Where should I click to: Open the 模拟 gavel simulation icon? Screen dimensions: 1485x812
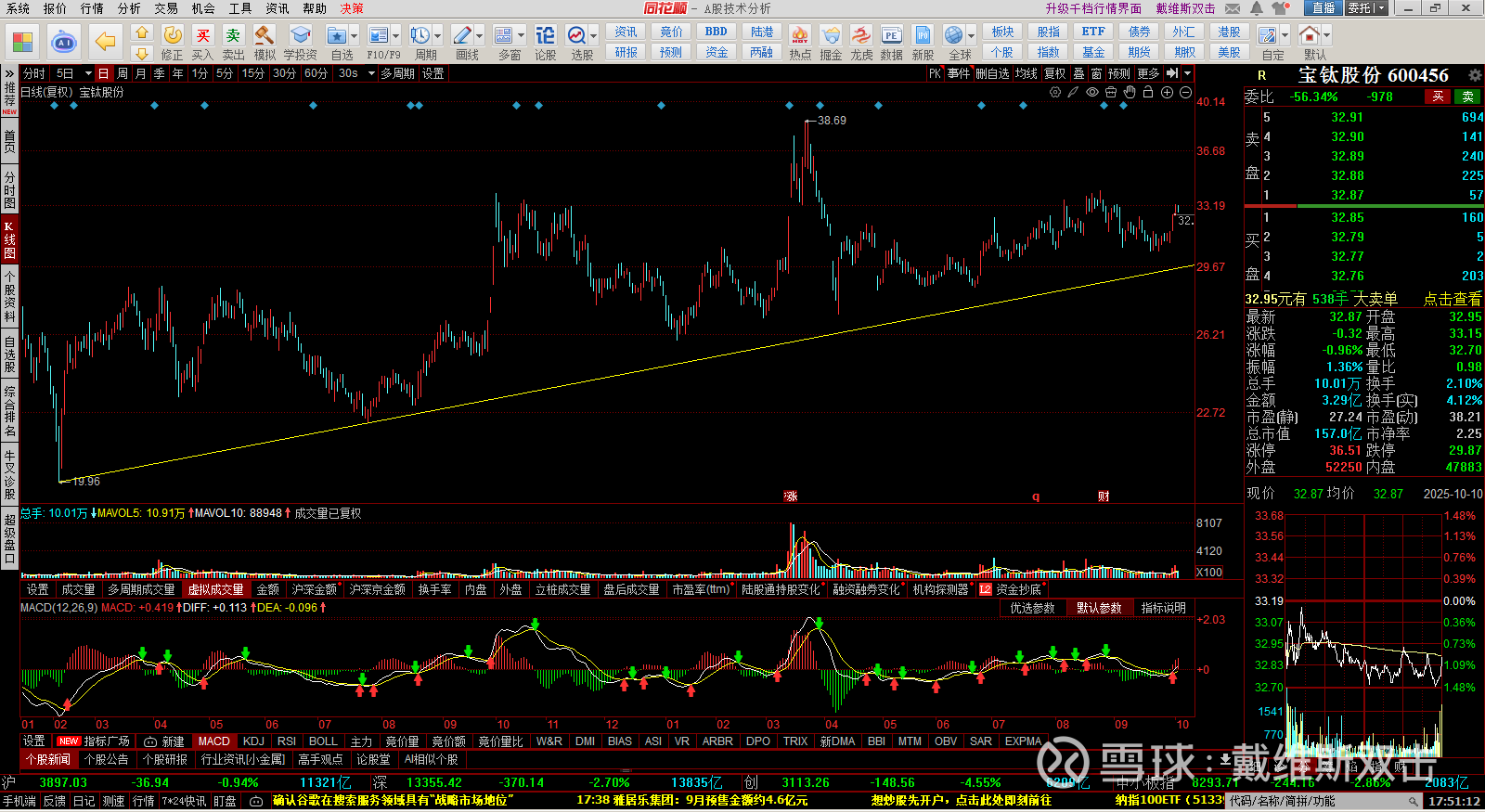point(265,43)
